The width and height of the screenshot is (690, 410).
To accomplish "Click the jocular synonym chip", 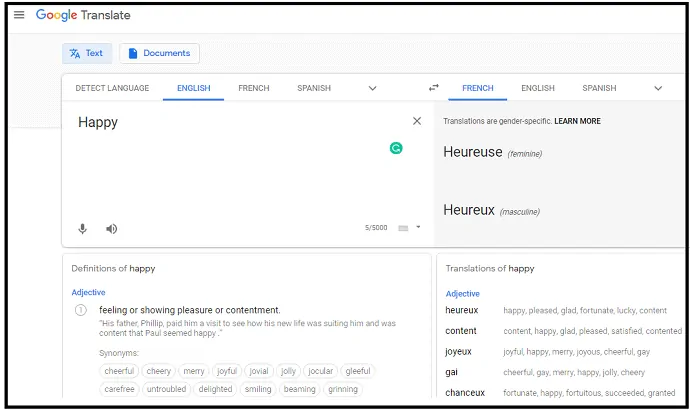I will pyautogui.click(x=320, y=371).
